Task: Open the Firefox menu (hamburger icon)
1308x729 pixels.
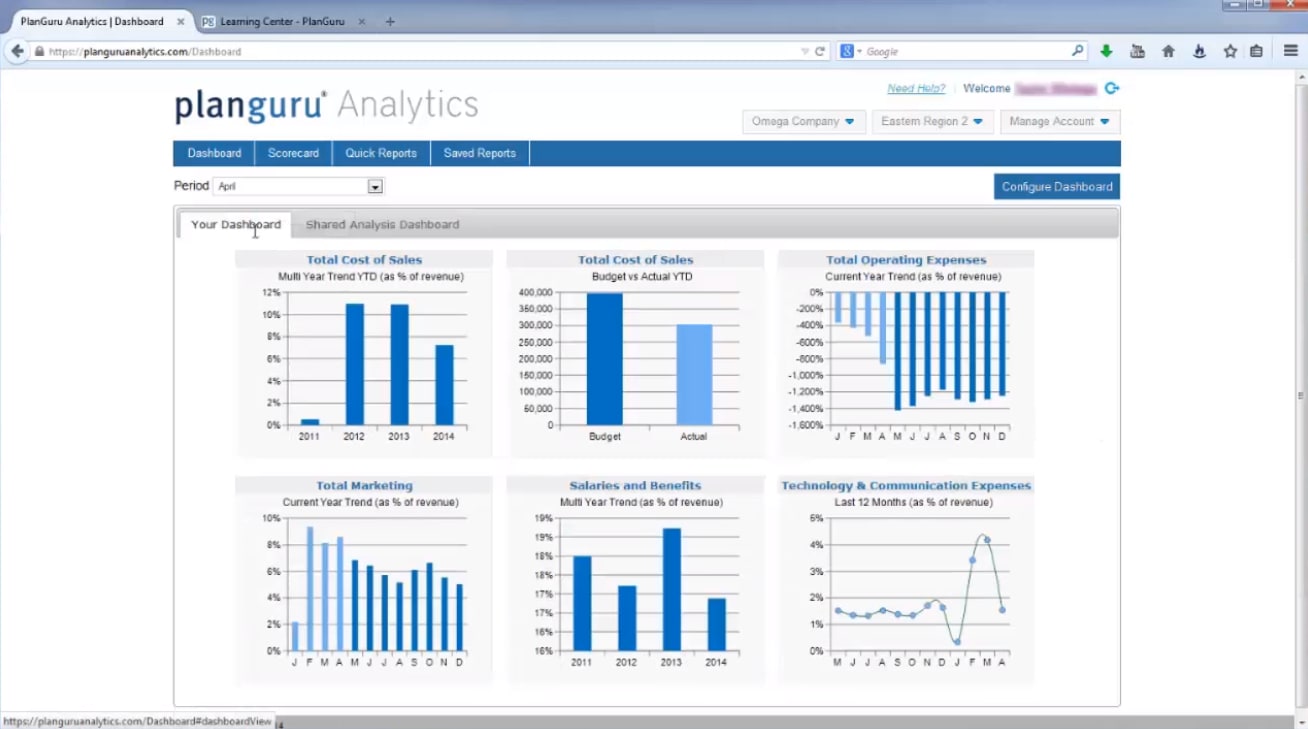Action: 1291,50
